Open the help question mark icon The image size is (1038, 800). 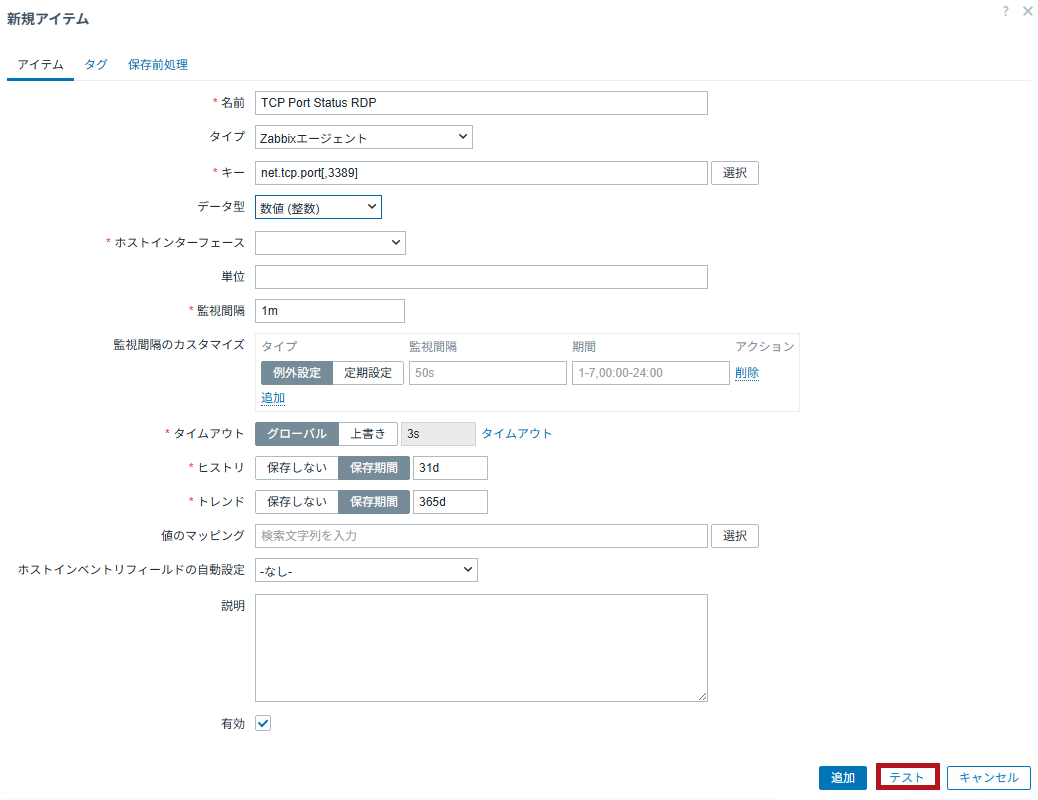click(1006, 11)
